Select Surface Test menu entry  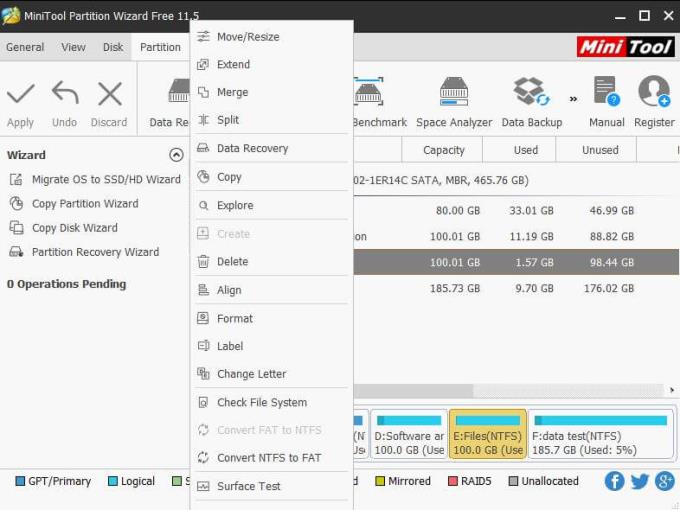point(271,486)
